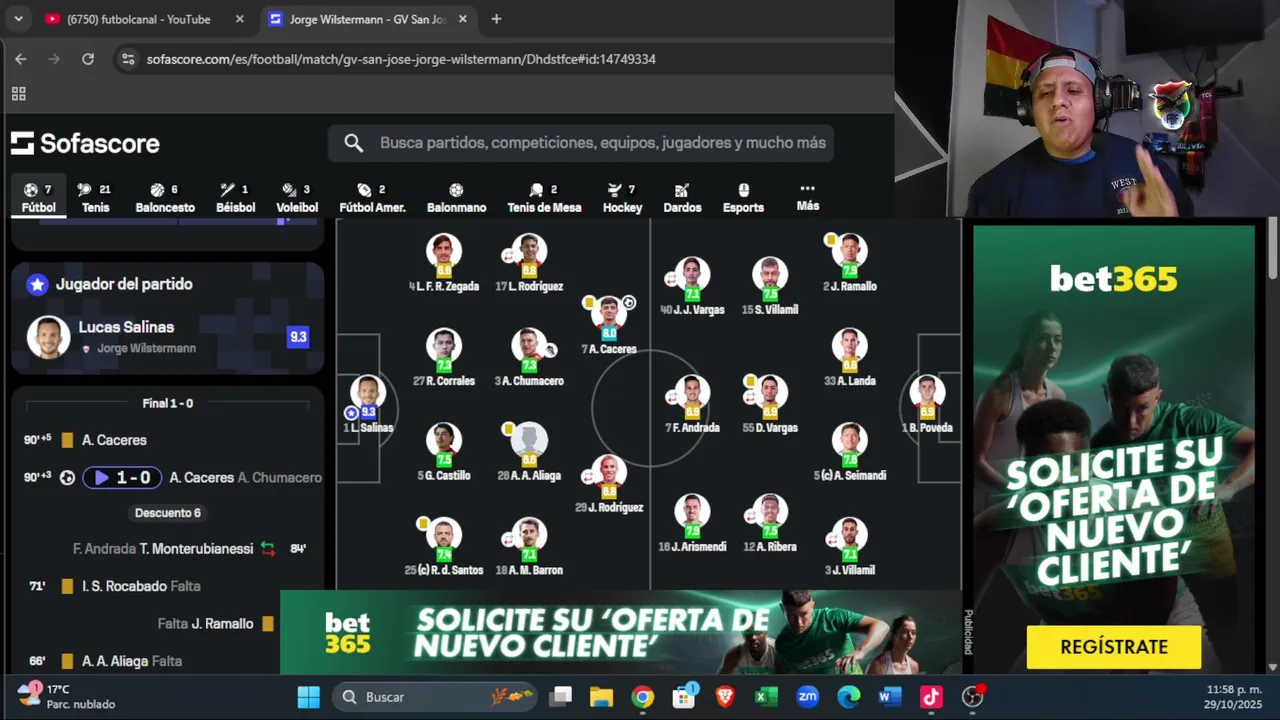The image size is (1280, 720).
Task: Open the Fútbol sport tab
Action: pos(38,198)
